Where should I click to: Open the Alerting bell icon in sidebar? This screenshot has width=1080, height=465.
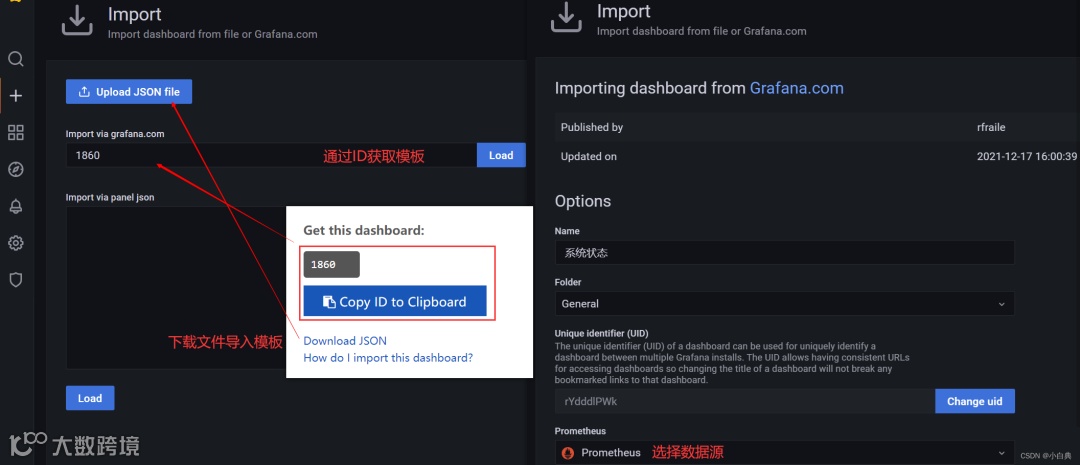coord(16,206)
